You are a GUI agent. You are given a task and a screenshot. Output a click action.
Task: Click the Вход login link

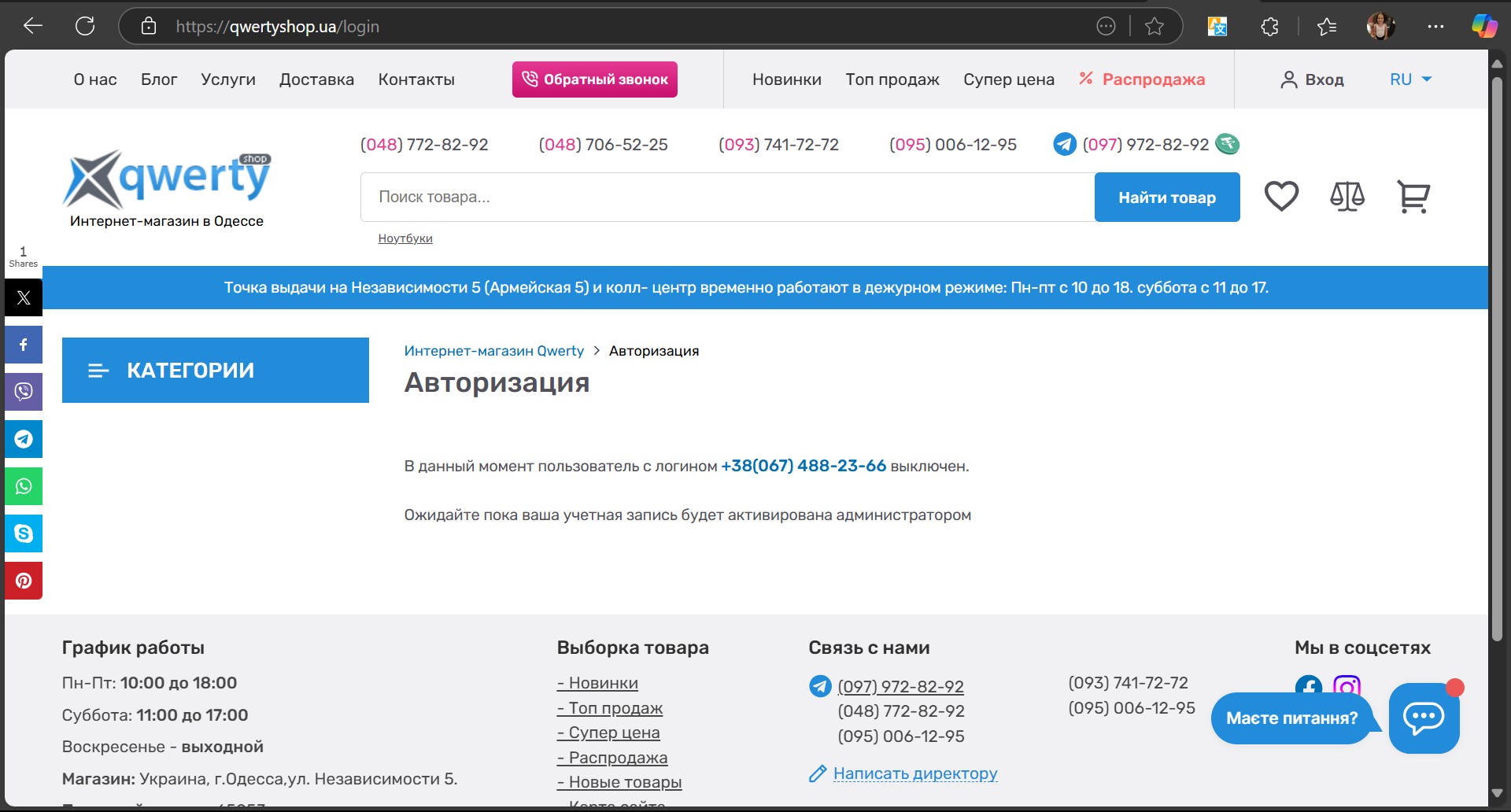[1312, 79]
